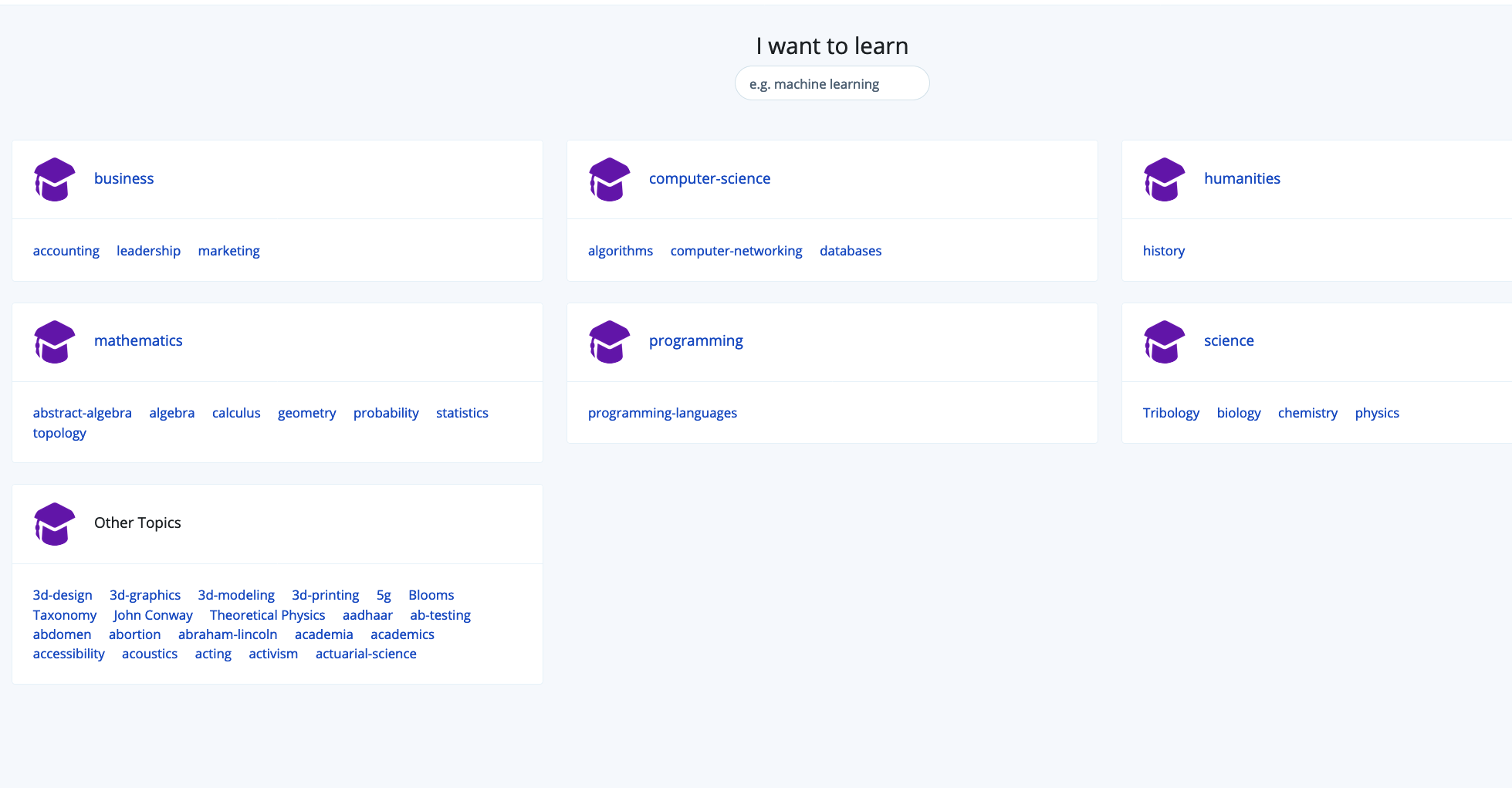
Task: Visit the Tribology topic
Action: (x=1171, y=413)
